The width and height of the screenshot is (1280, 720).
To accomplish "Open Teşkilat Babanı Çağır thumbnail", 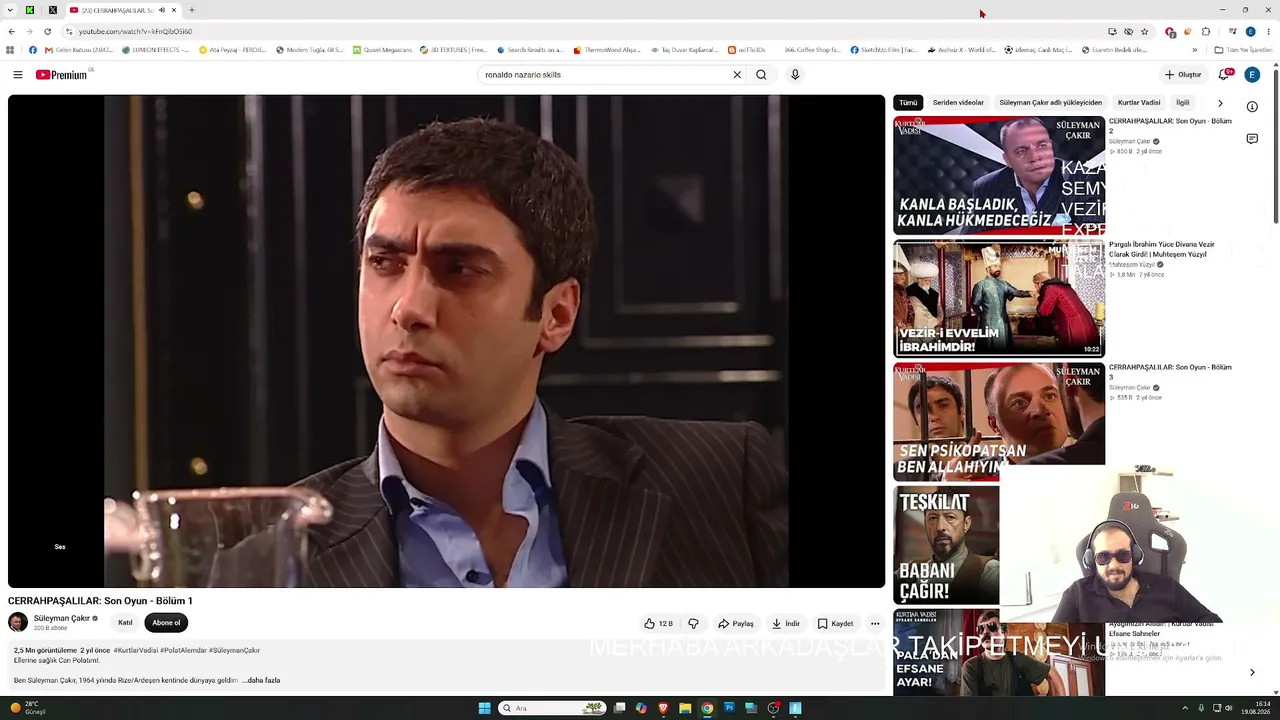I will (946, 545).
